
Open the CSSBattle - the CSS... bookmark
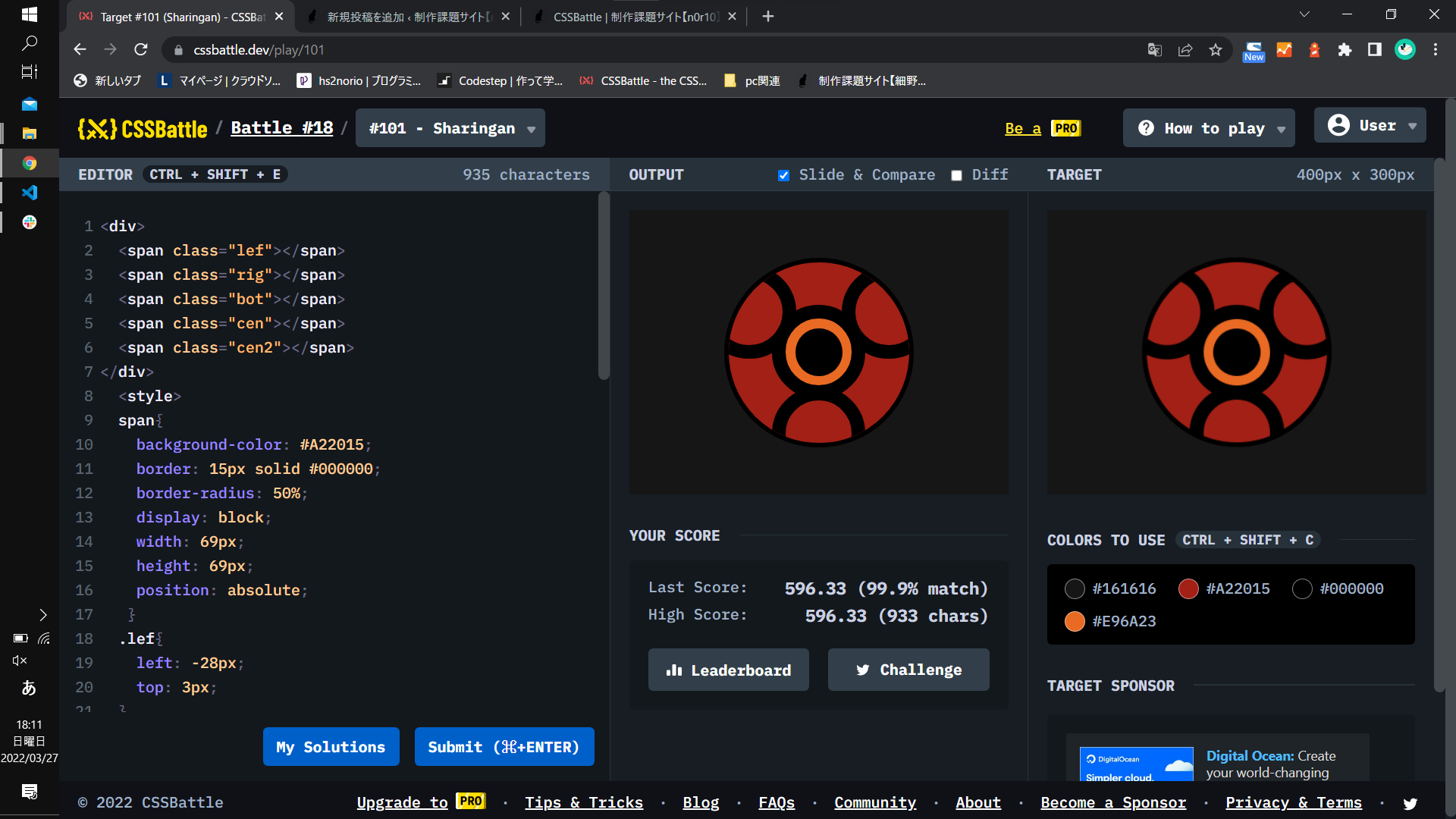643,81
